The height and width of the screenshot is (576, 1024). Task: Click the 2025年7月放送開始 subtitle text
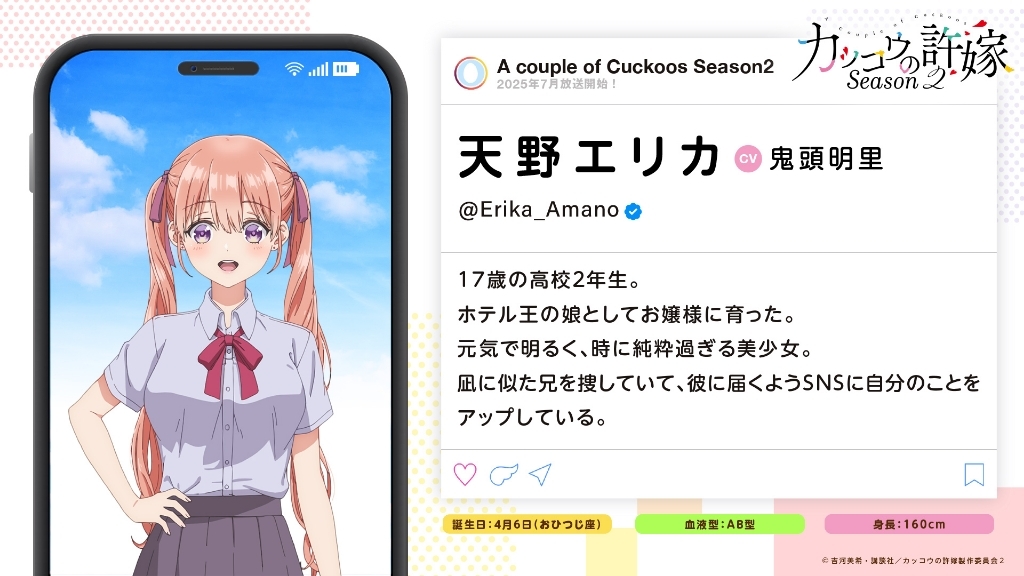[x=556, y=84]
